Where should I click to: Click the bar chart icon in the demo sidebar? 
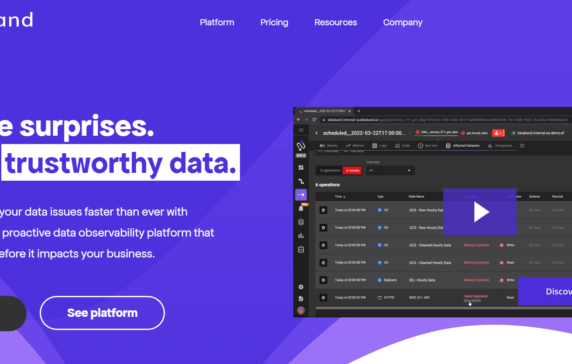301,236
